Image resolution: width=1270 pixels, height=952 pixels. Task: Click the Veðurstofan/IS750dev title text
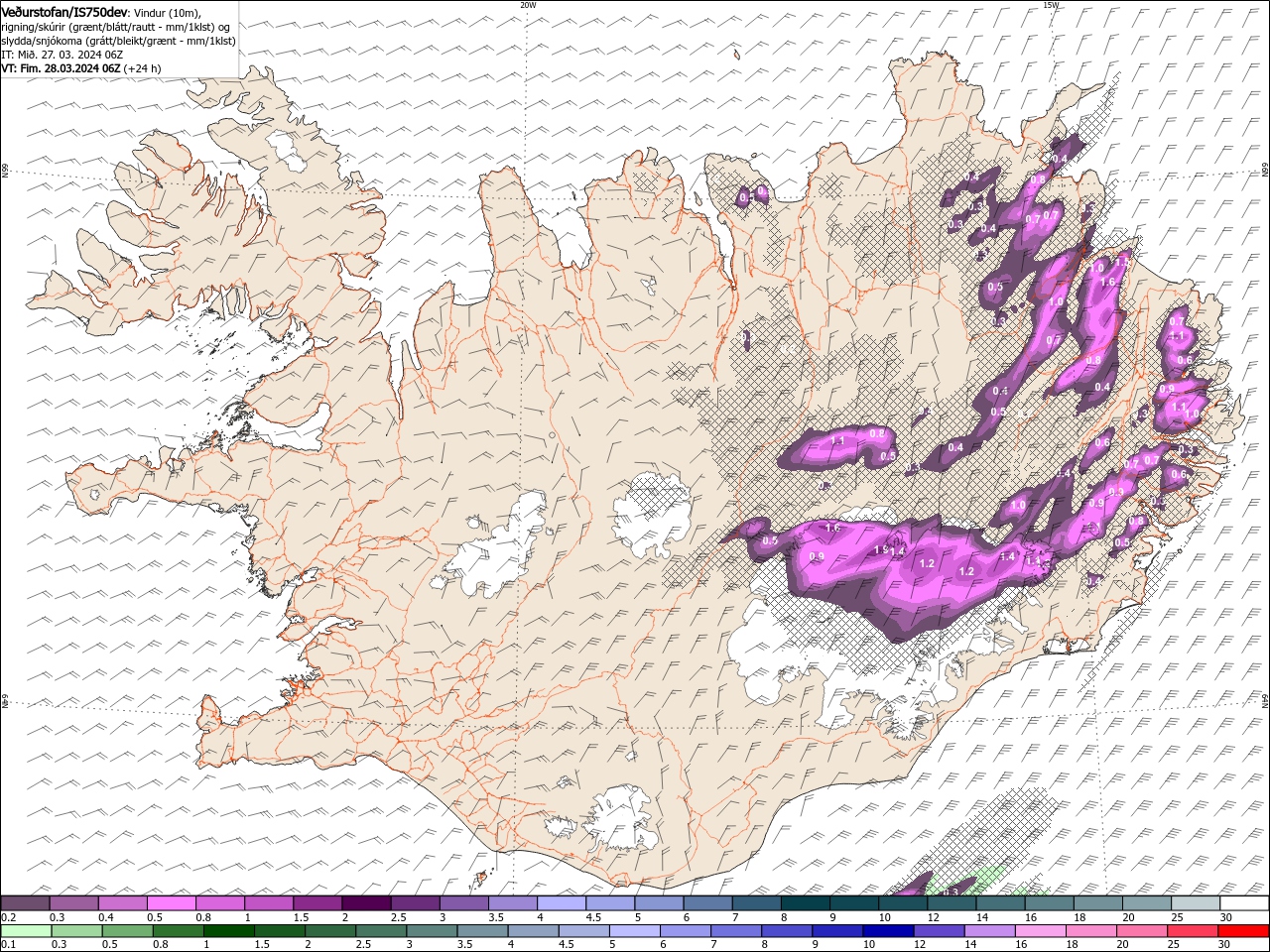[65, 11]
